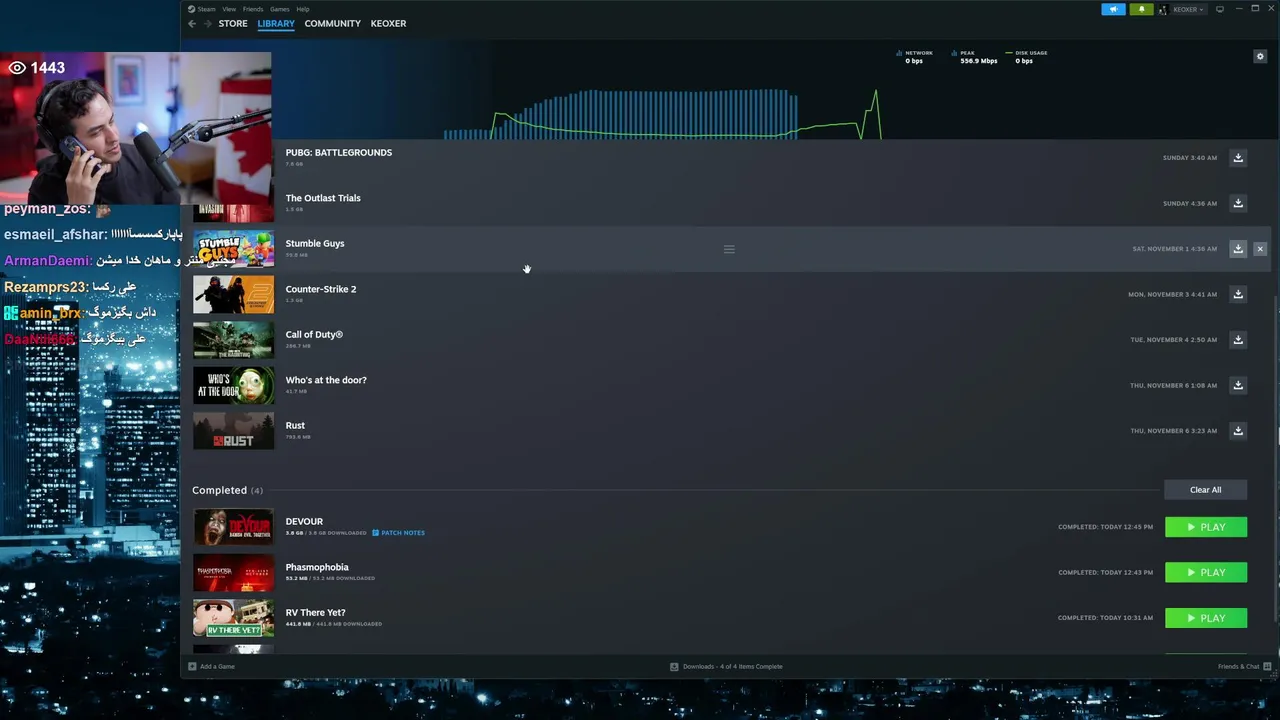Open Call of Duty thumbnail
The image size is (1280, 720).
[233, 340]
